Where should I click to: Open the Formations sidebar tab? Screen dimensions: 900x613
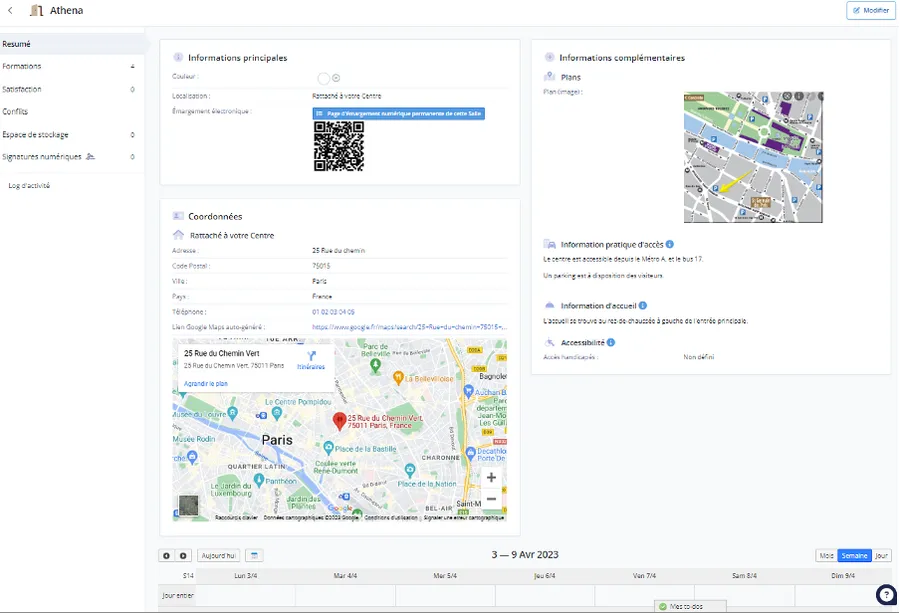click(22, 66)
